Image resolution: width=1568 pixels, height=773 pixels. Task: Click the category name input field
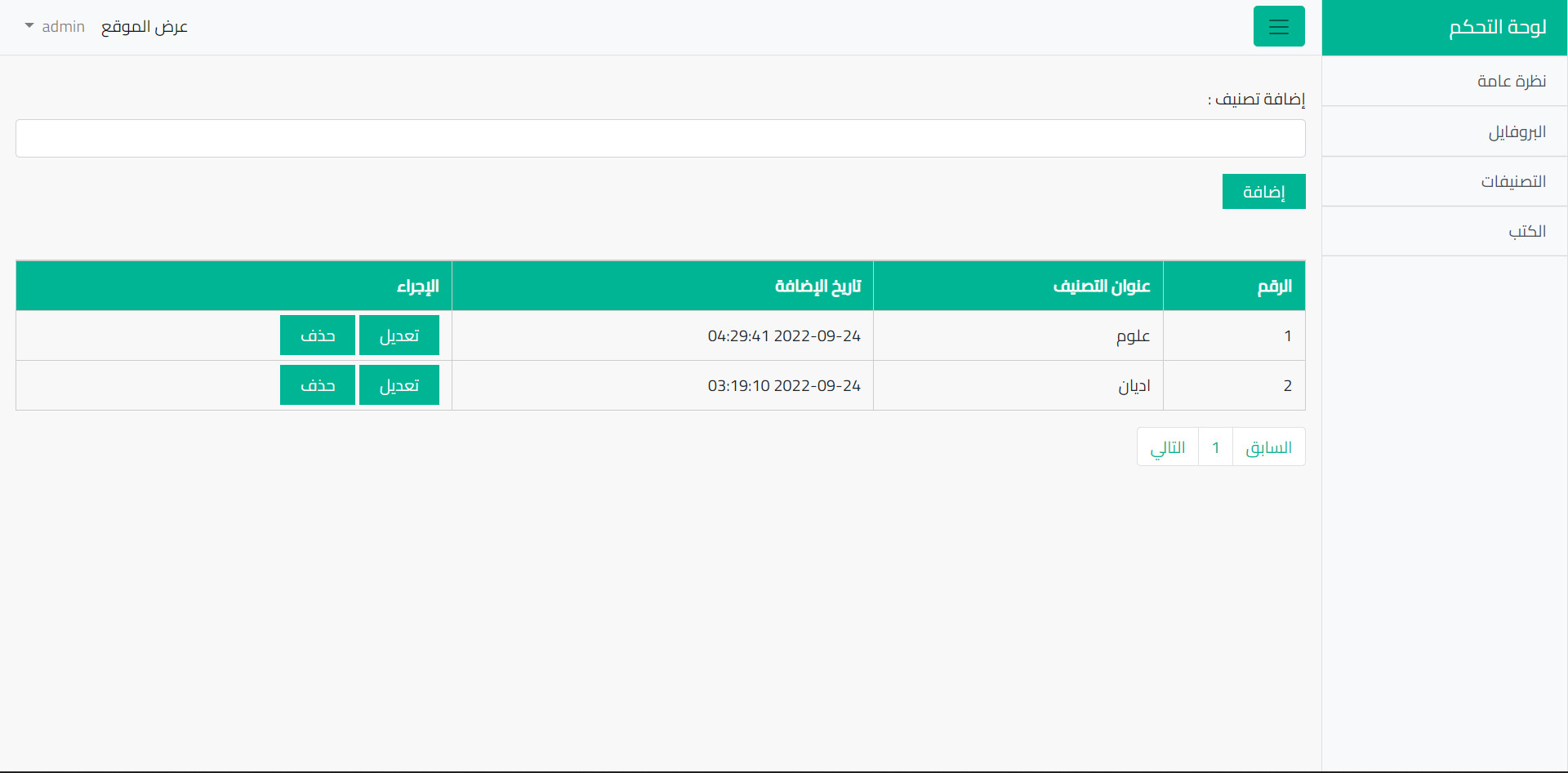click(x=660, y=138)
